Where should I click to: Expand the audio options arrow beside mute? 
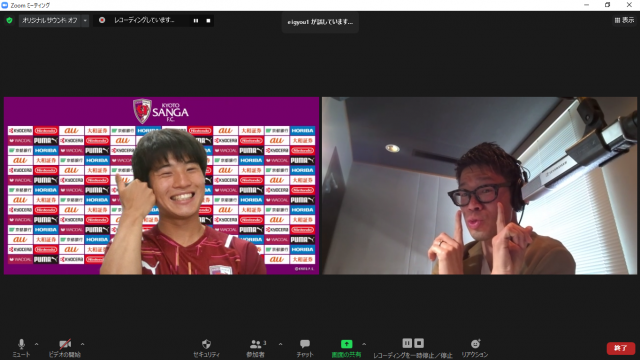click(x=36, y=344)
